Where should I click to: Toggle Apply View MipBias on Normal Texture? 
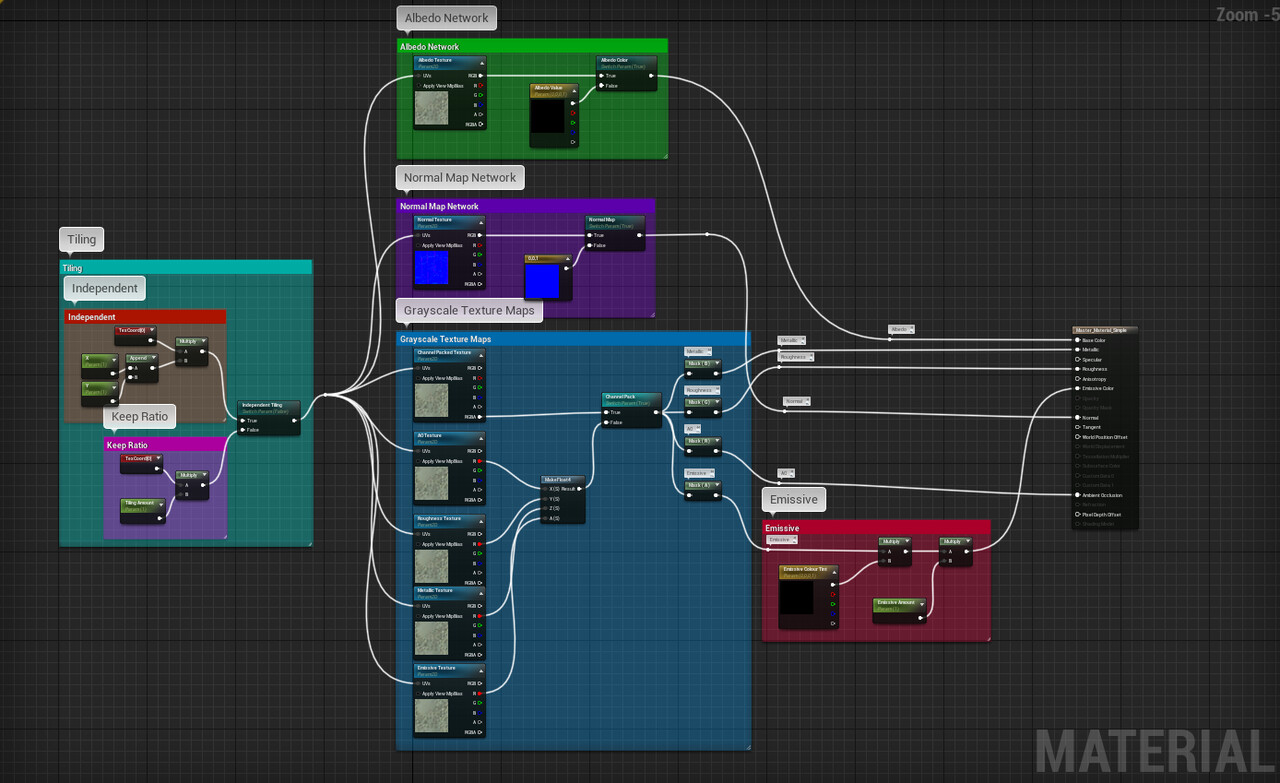click(x=418, y=245)
